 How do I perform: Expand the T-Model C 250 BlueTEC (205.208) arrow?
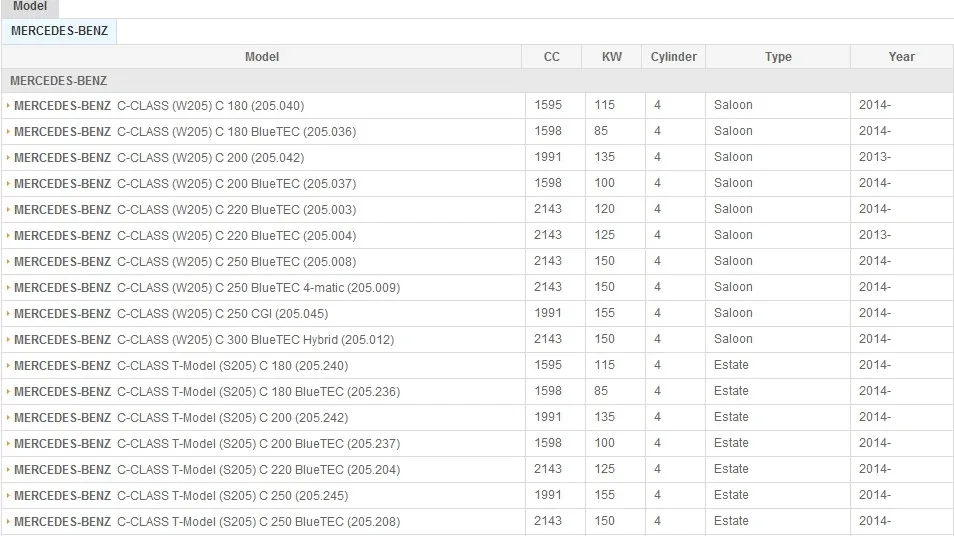pos(8,521)
